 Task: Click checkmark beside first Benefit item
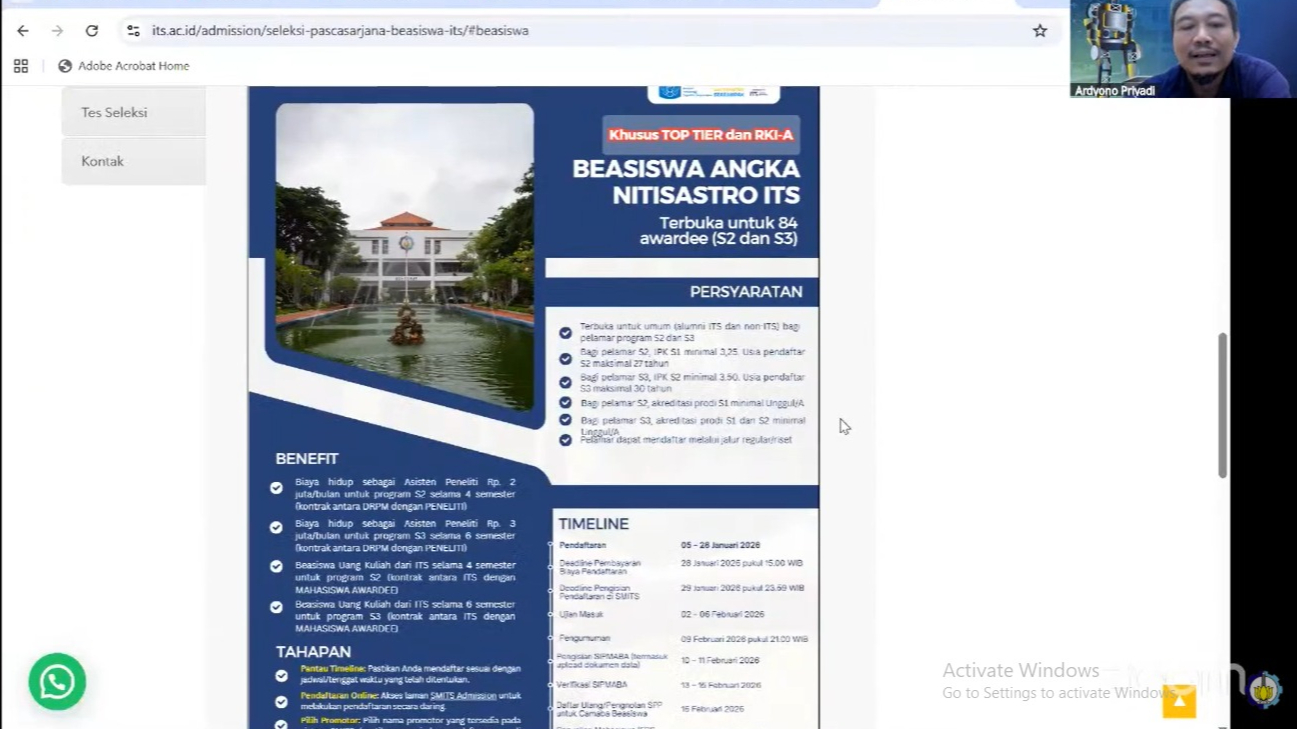click(276, 488)
